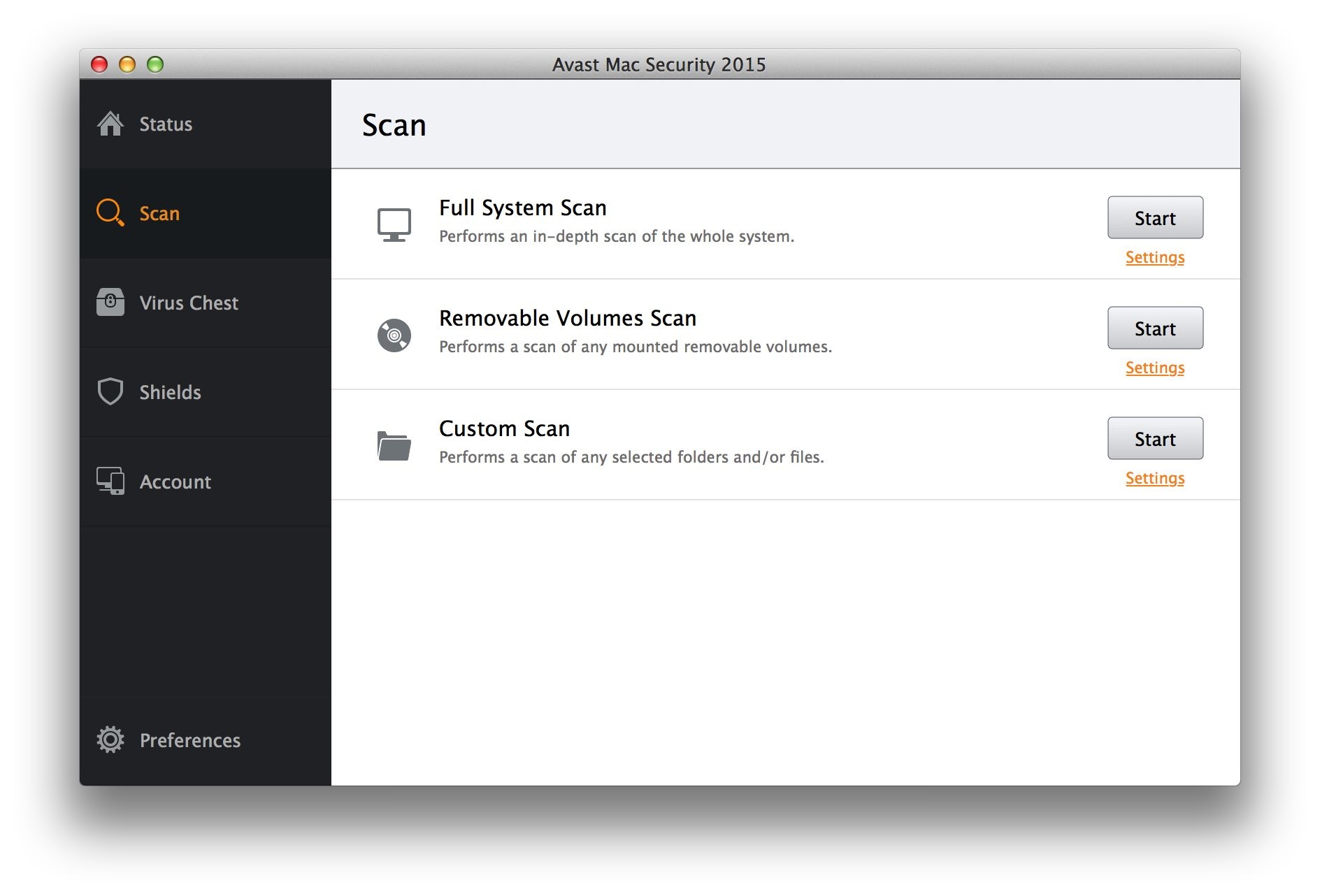Screen dimensions: 1320x896
Task: Open Settings for Full System Scan
Action: pyautogui.click(x=1154, y=257)
